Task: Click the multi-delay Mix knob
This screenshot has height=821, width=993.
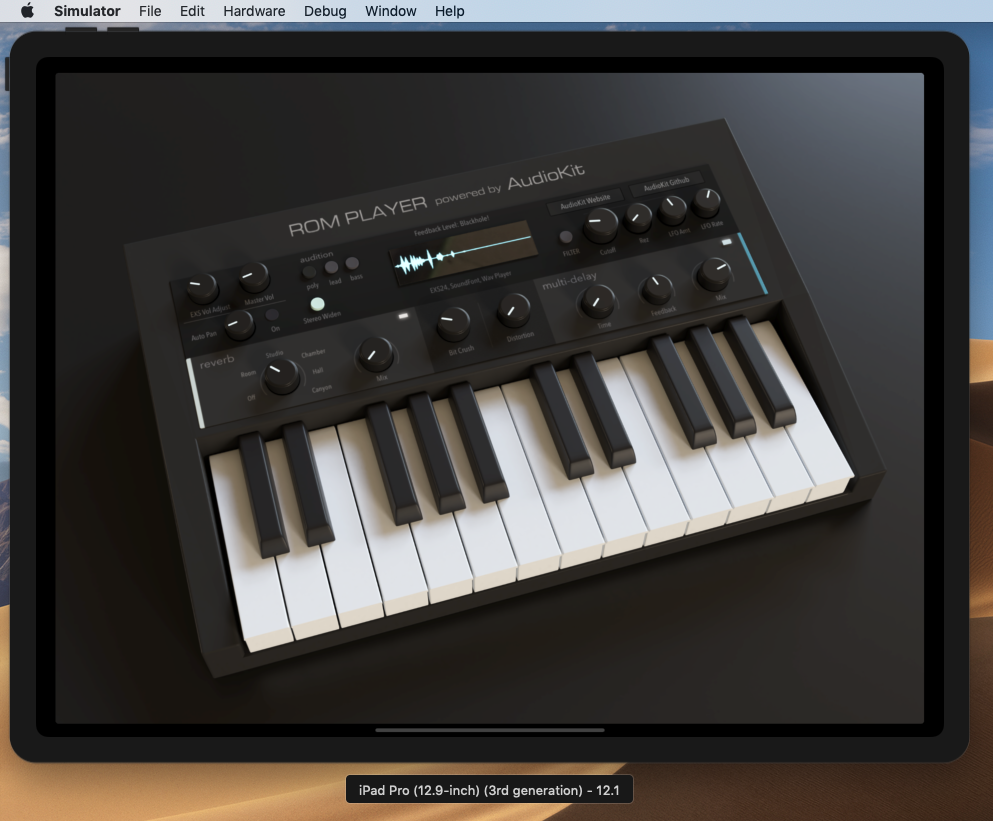Action: point(713,275)
